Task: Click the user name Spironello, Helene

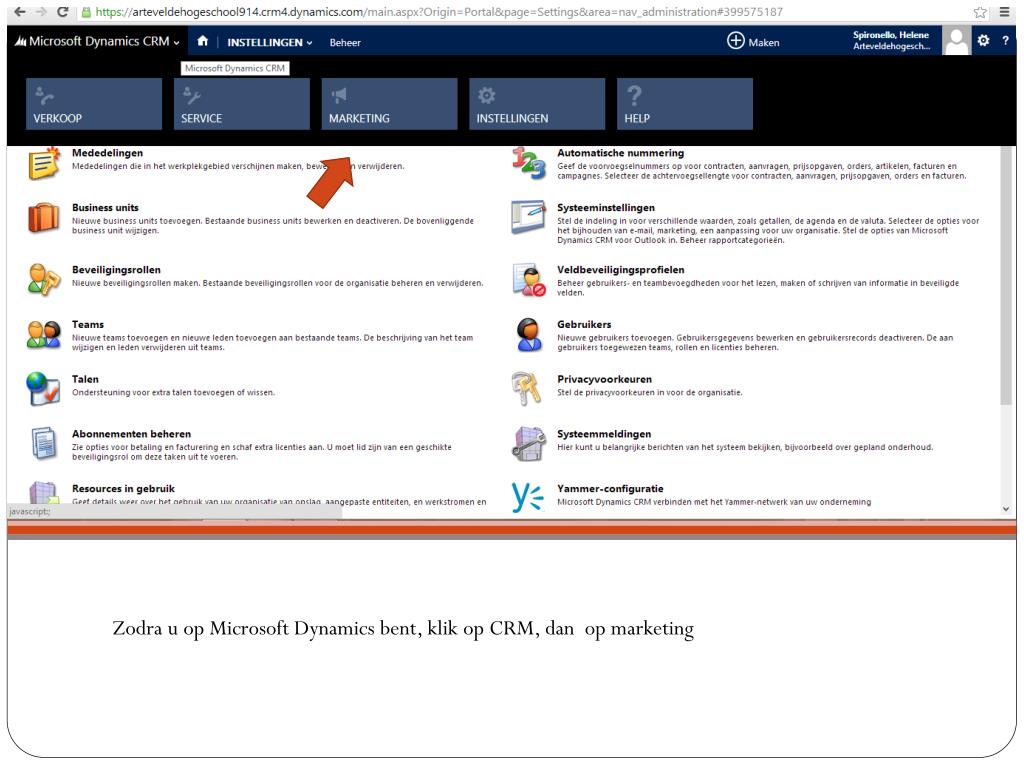Action: click(890, 35)
